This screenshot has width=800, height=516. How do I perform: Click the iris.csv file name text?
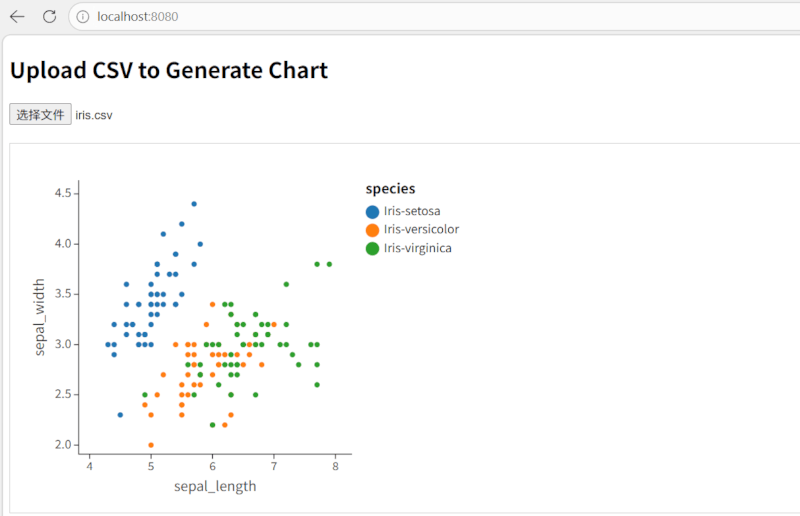(94, 115)
